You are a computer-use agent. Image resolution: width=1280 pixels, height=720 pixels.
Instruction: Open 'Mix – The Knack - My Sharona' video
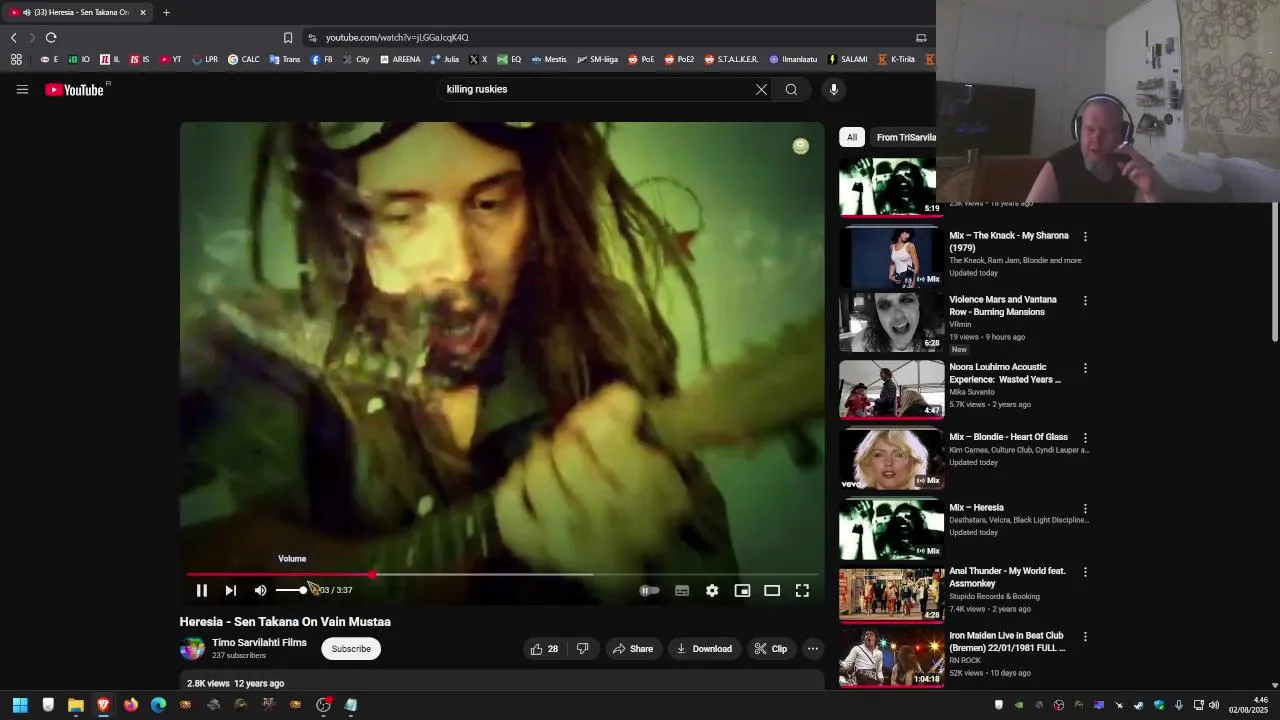click(1009, 241)
